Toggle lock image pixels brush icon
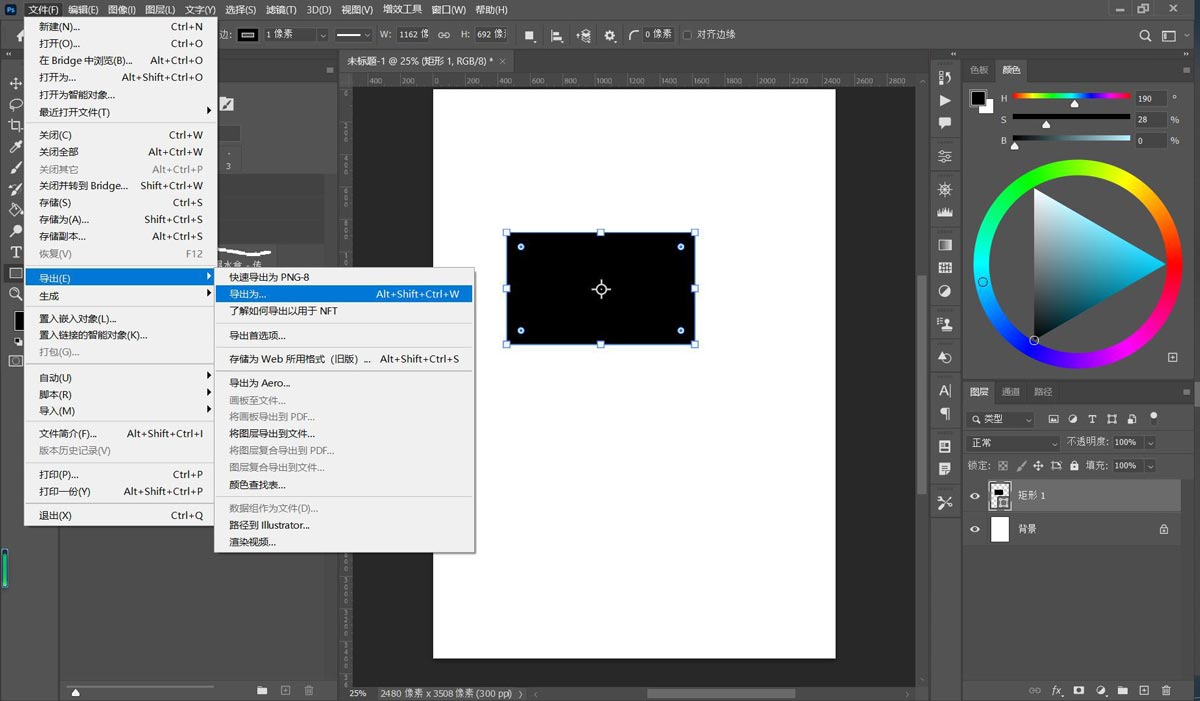 tap(1021, 466)
